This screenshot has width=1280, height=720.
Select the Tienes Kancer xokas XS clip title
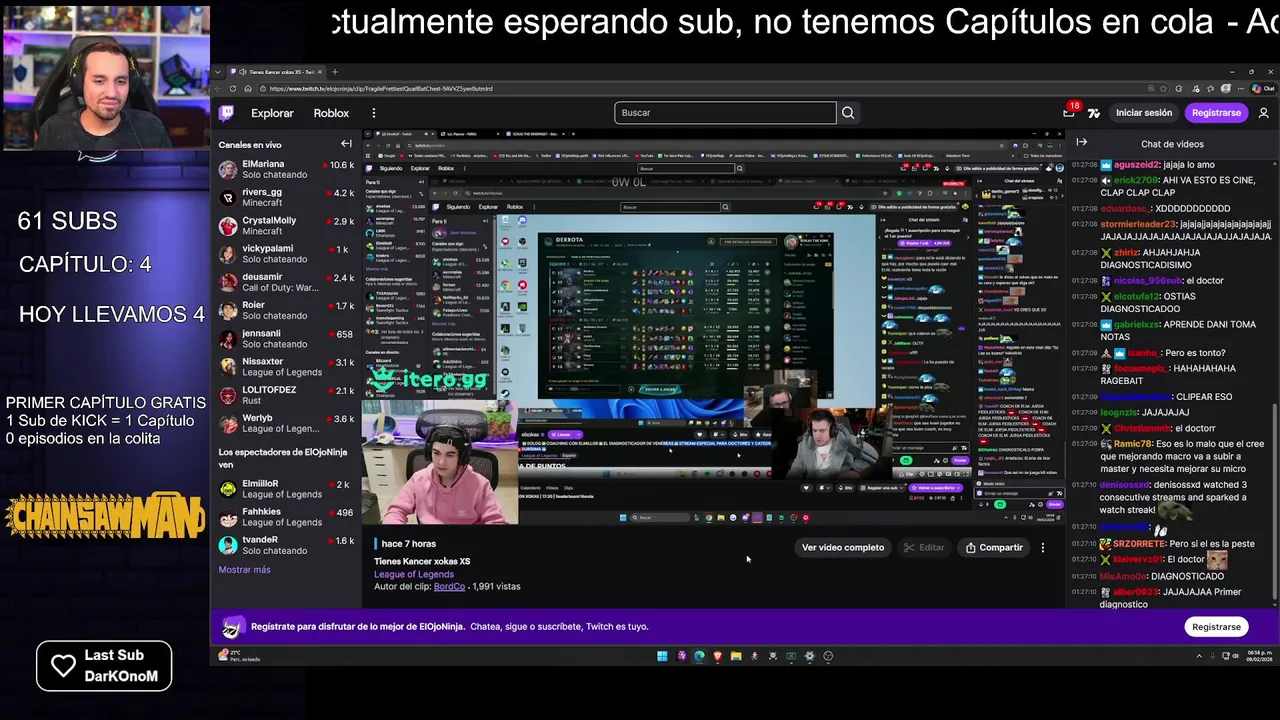coord(422,561)
